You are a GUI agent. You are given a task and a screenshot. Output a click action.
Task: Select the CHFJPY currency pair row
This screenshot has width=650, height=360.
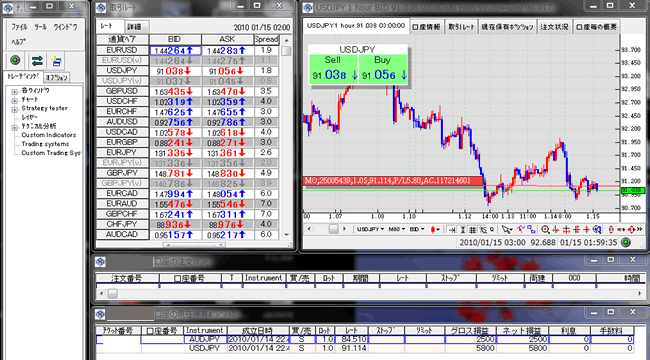pos(187,225)
